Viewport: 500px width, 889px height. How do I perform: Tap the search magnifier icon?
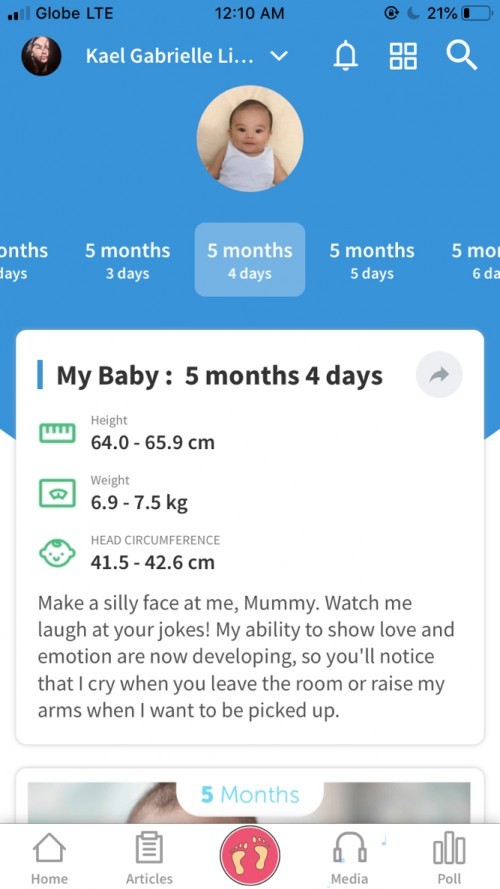tap(461, 56)
